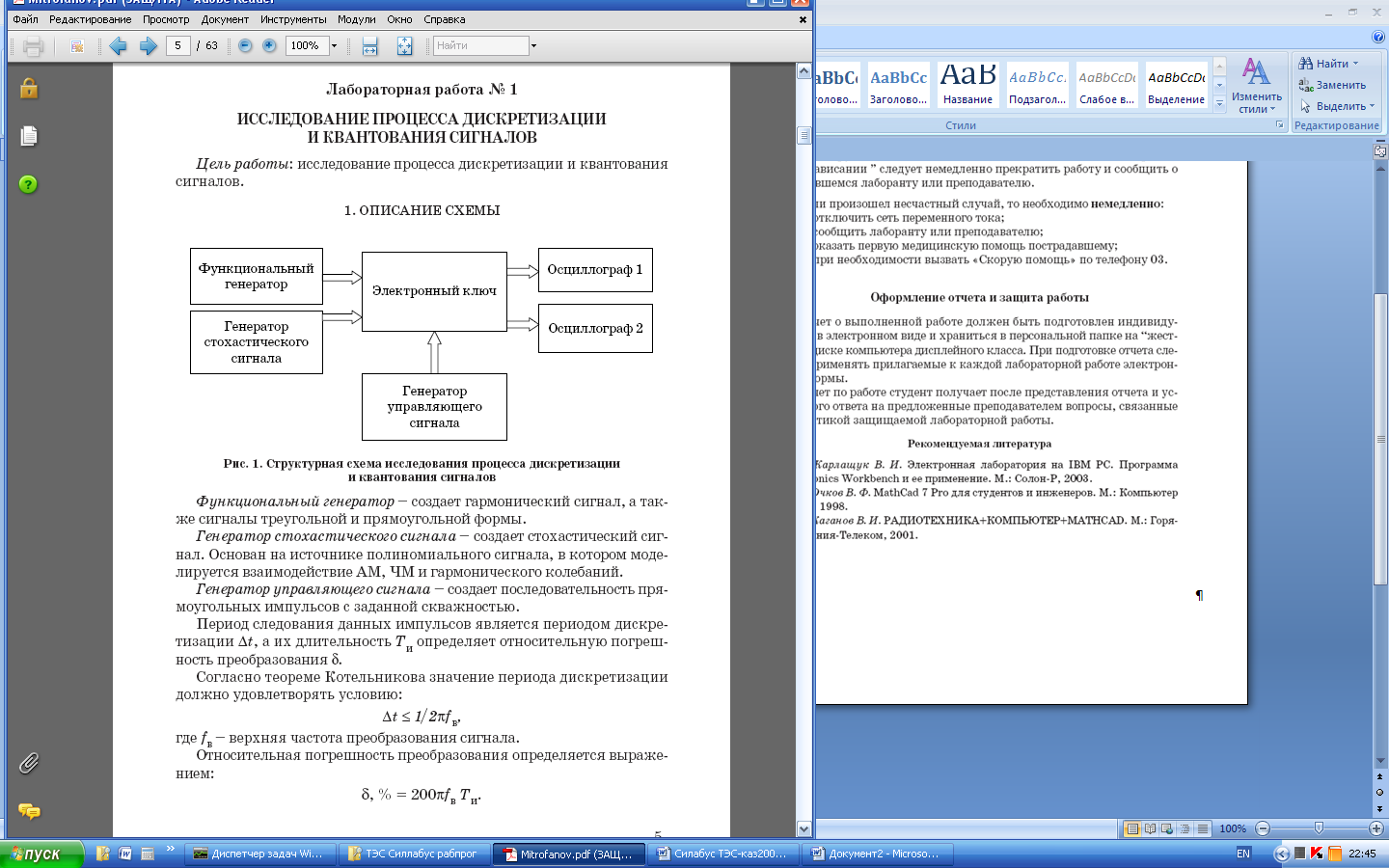Open the Инструменты menu

pyautogui.click(x=293, y=19)
